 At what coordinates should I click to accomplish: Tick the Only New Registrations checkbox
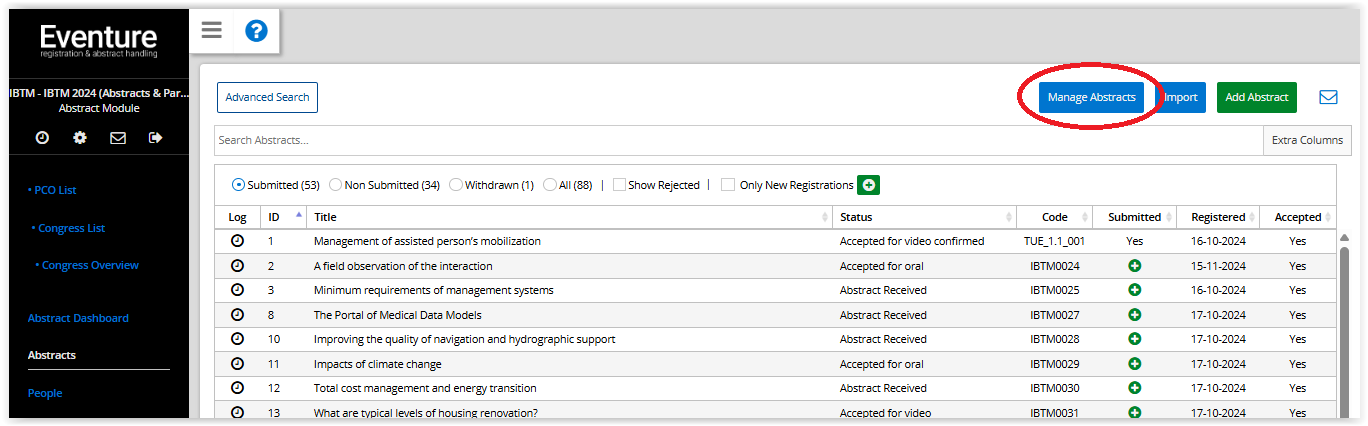[x=728, y=185]
